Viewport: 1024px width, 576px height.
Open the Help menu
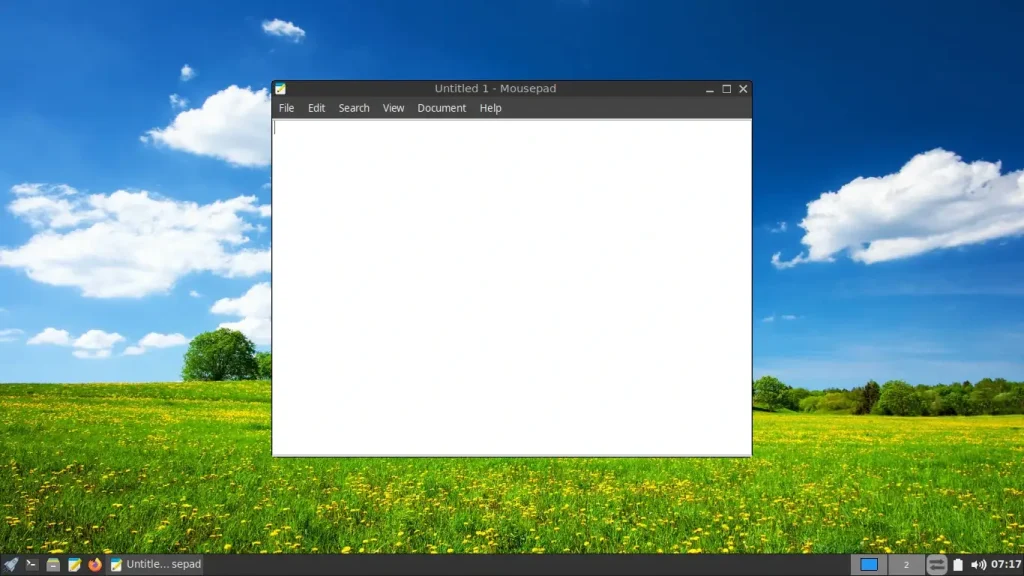click(490, 108)
